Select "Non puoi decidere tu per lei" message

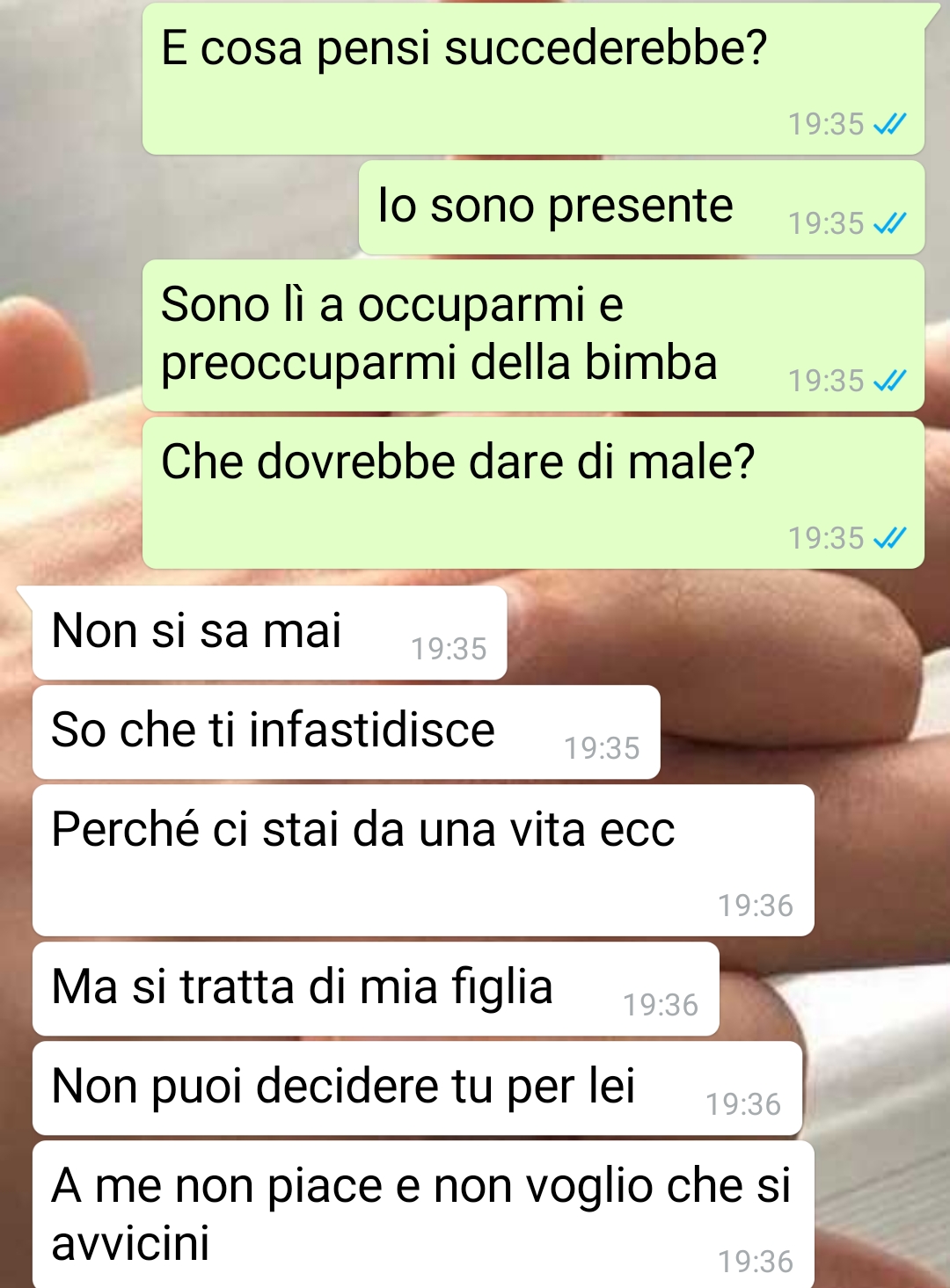pyautogui.click(x=417, y=1088)
